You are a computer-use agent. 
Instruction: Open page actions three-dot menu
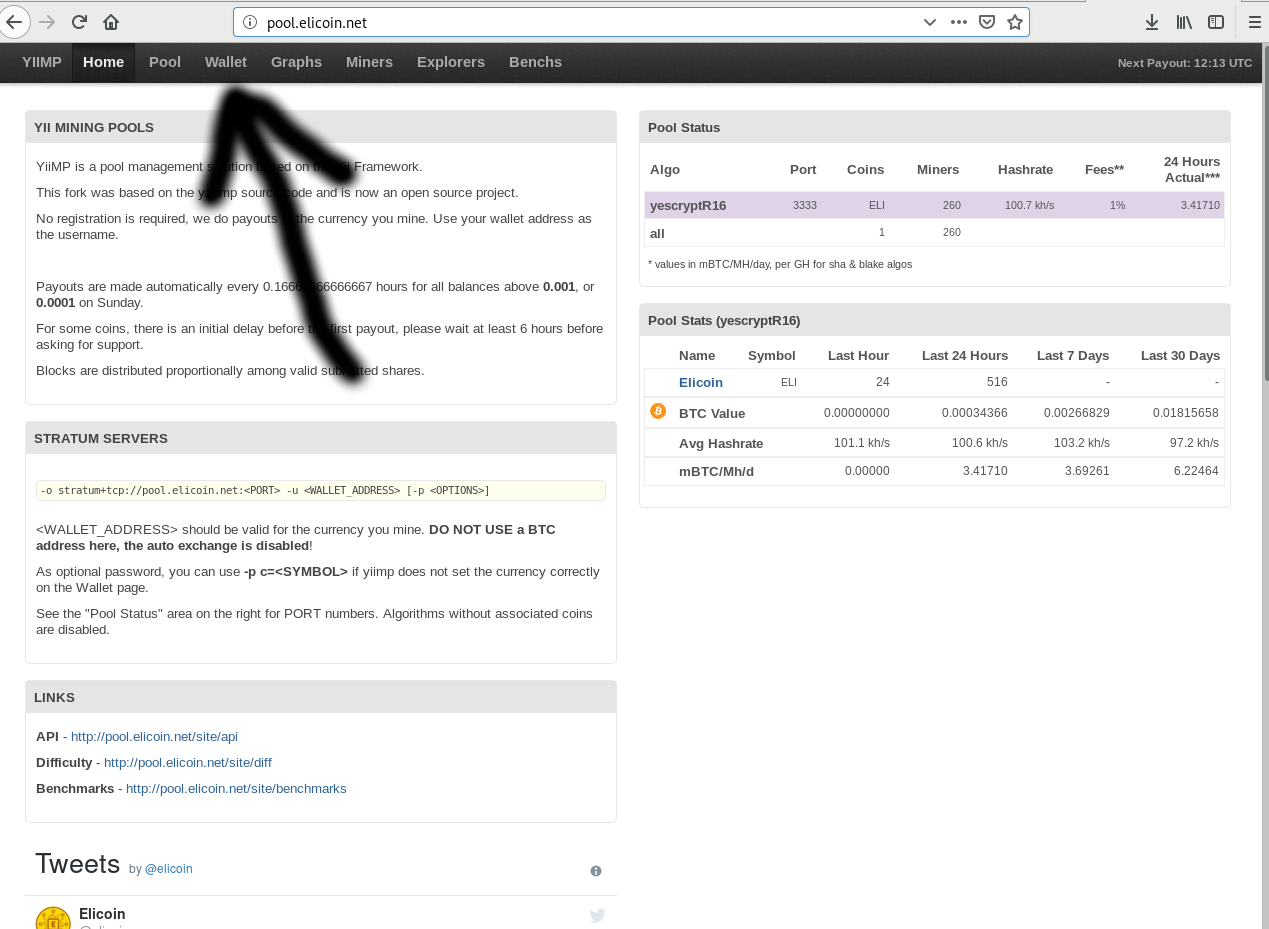tap(959, 22)
